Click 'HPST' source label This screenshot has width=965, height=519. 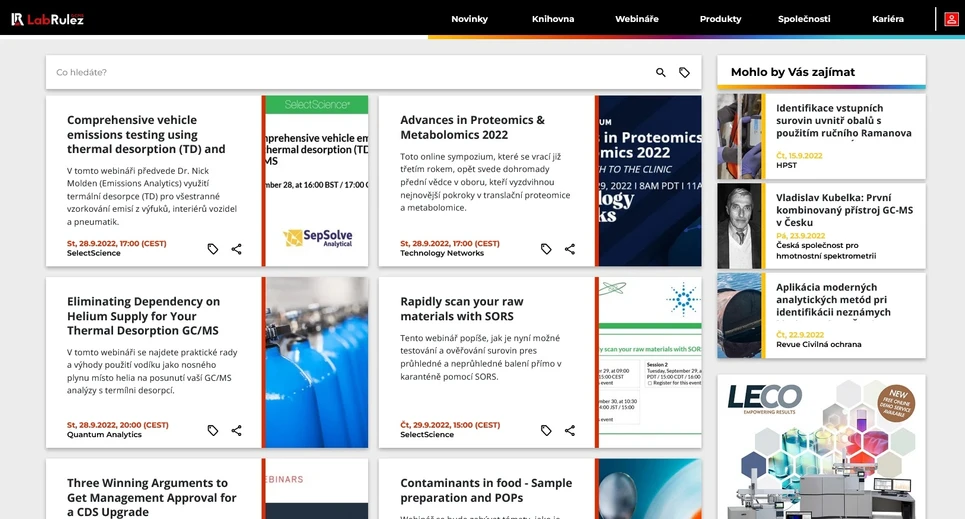[787, 166]
